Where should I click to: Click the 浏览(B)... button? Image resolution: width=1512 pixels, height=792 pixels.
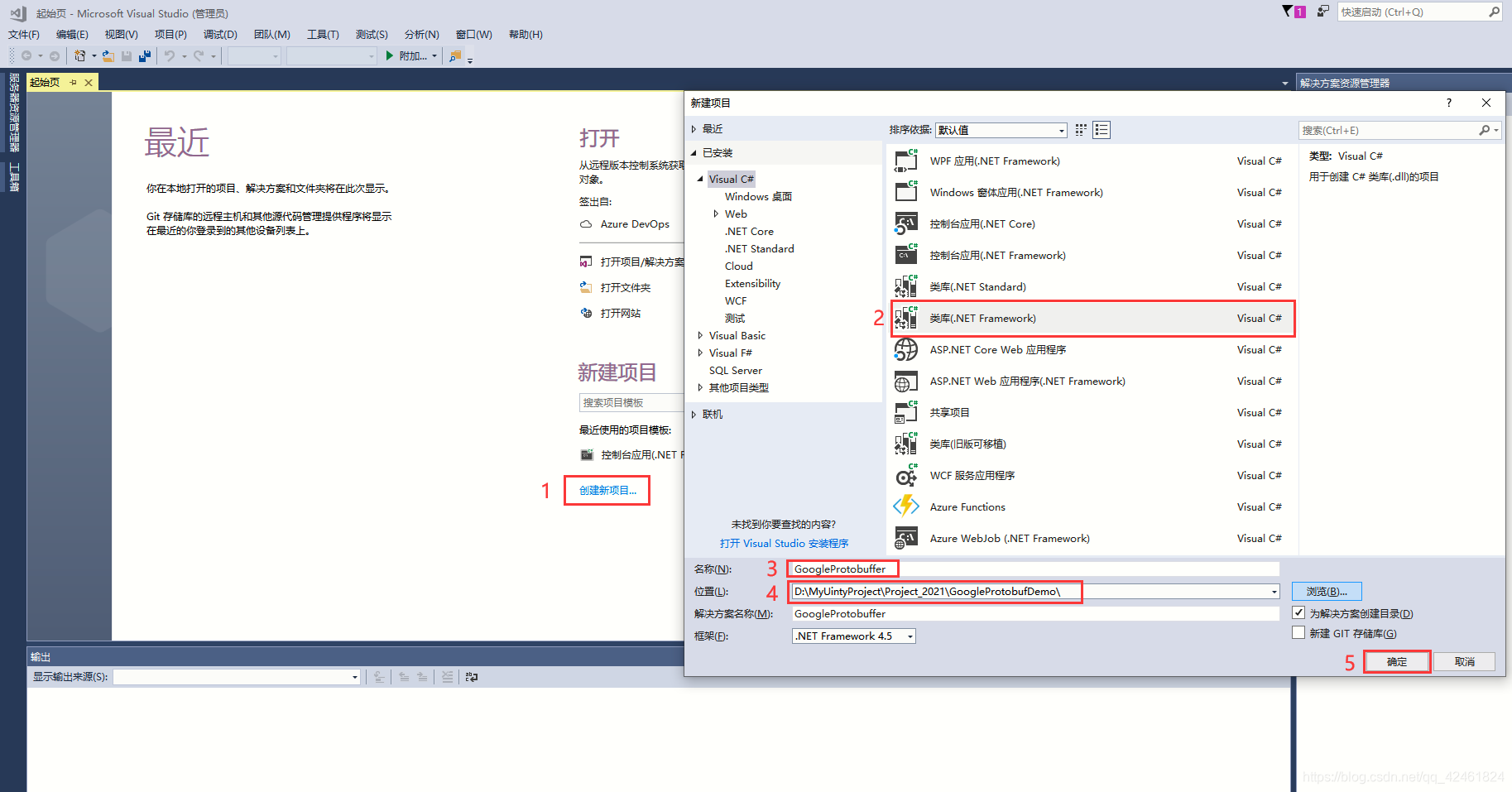pyautogui.click(x=1326, y=591)
